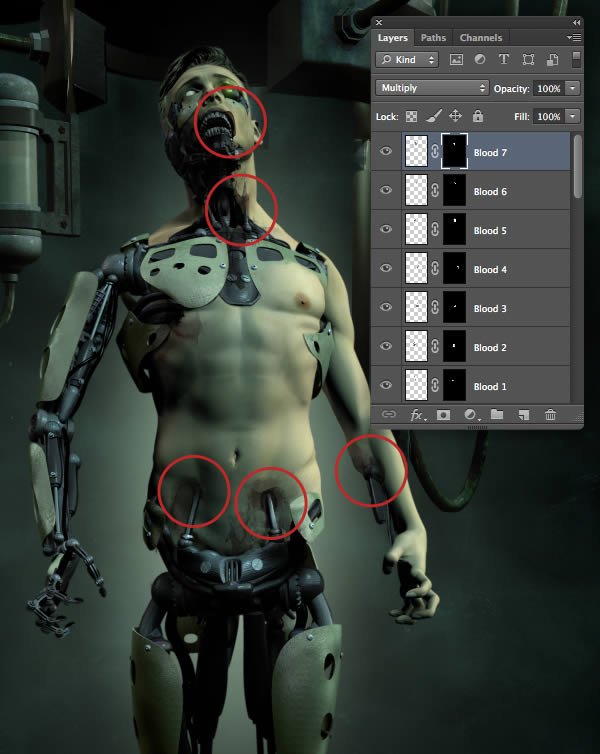Open the Multiply blend mode dropdown

pyautogui.click(x=432, y=88)
